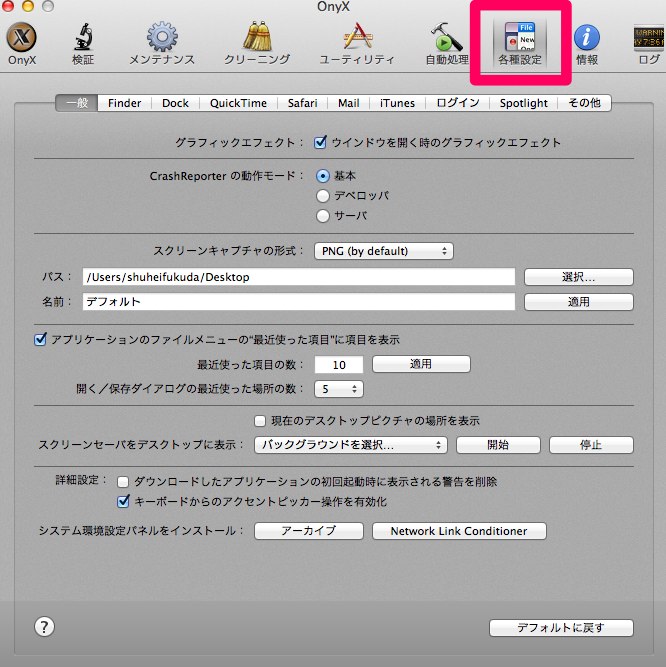Click the 選択... path button
This screenshot has height=667, width=666.
(579, 277)
